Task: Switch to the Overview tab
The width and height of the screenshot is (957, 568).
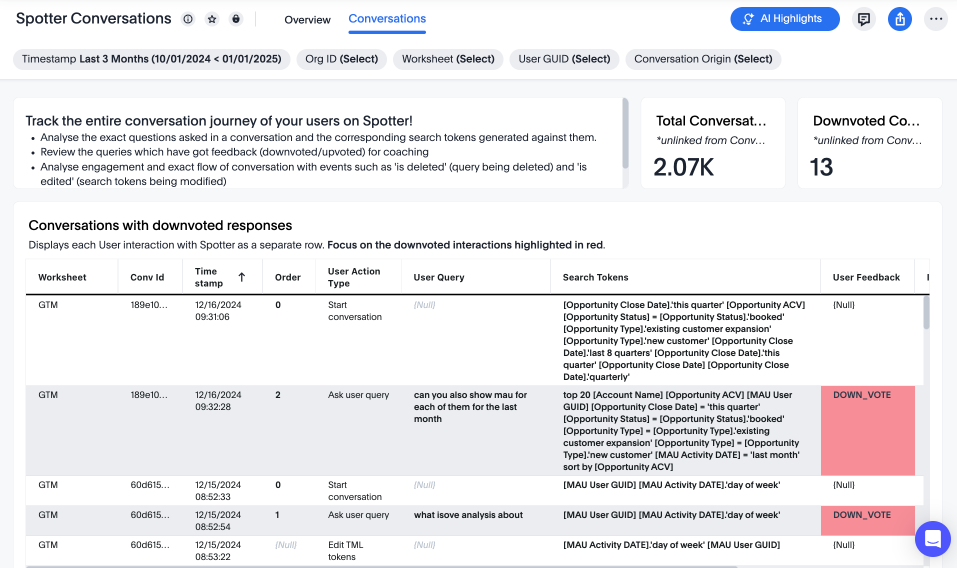Action: tap(307, 19)
